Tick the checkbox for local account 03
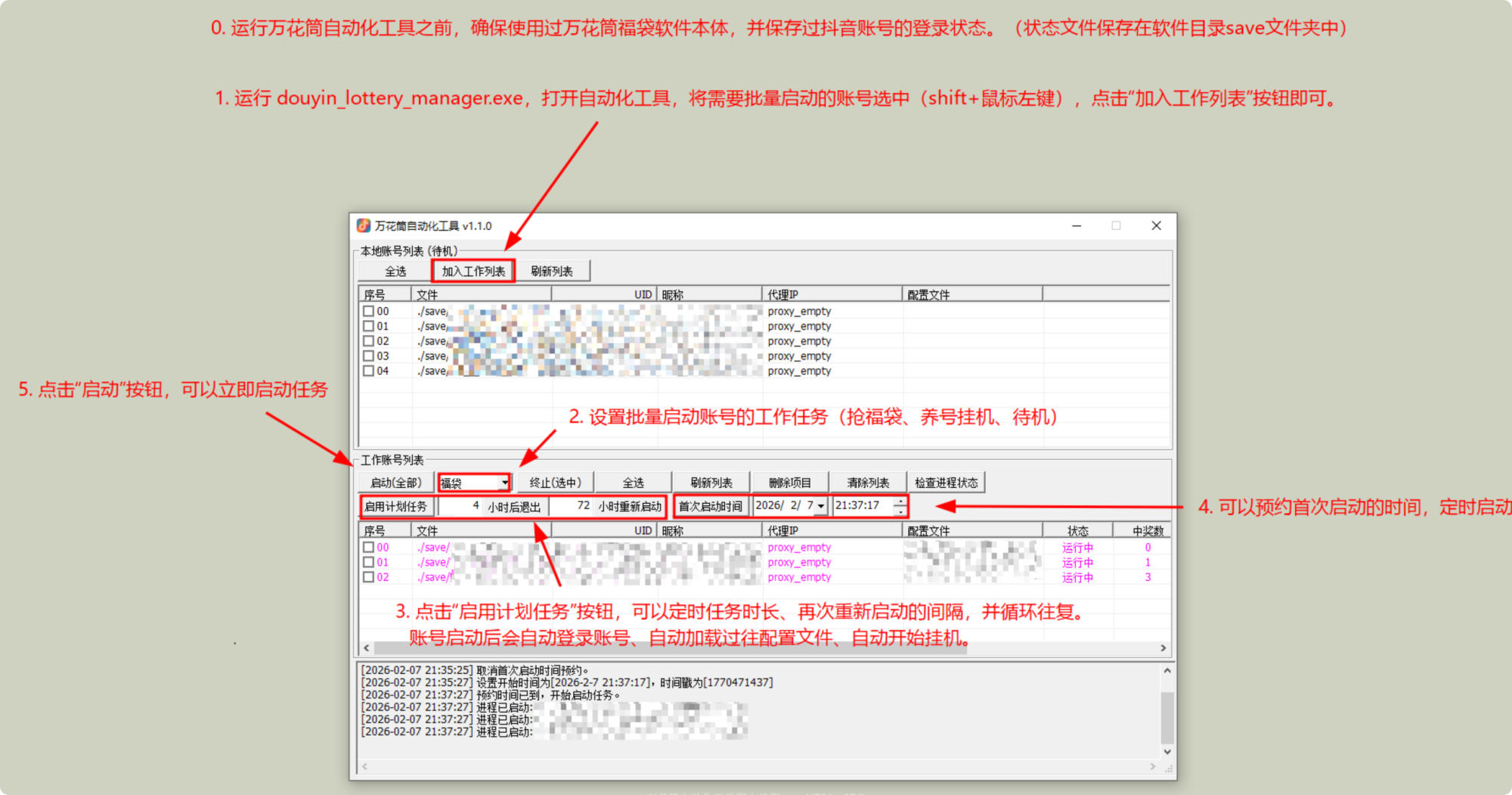Viewport: 1512px width, 795px height. [x=368, y=356]
